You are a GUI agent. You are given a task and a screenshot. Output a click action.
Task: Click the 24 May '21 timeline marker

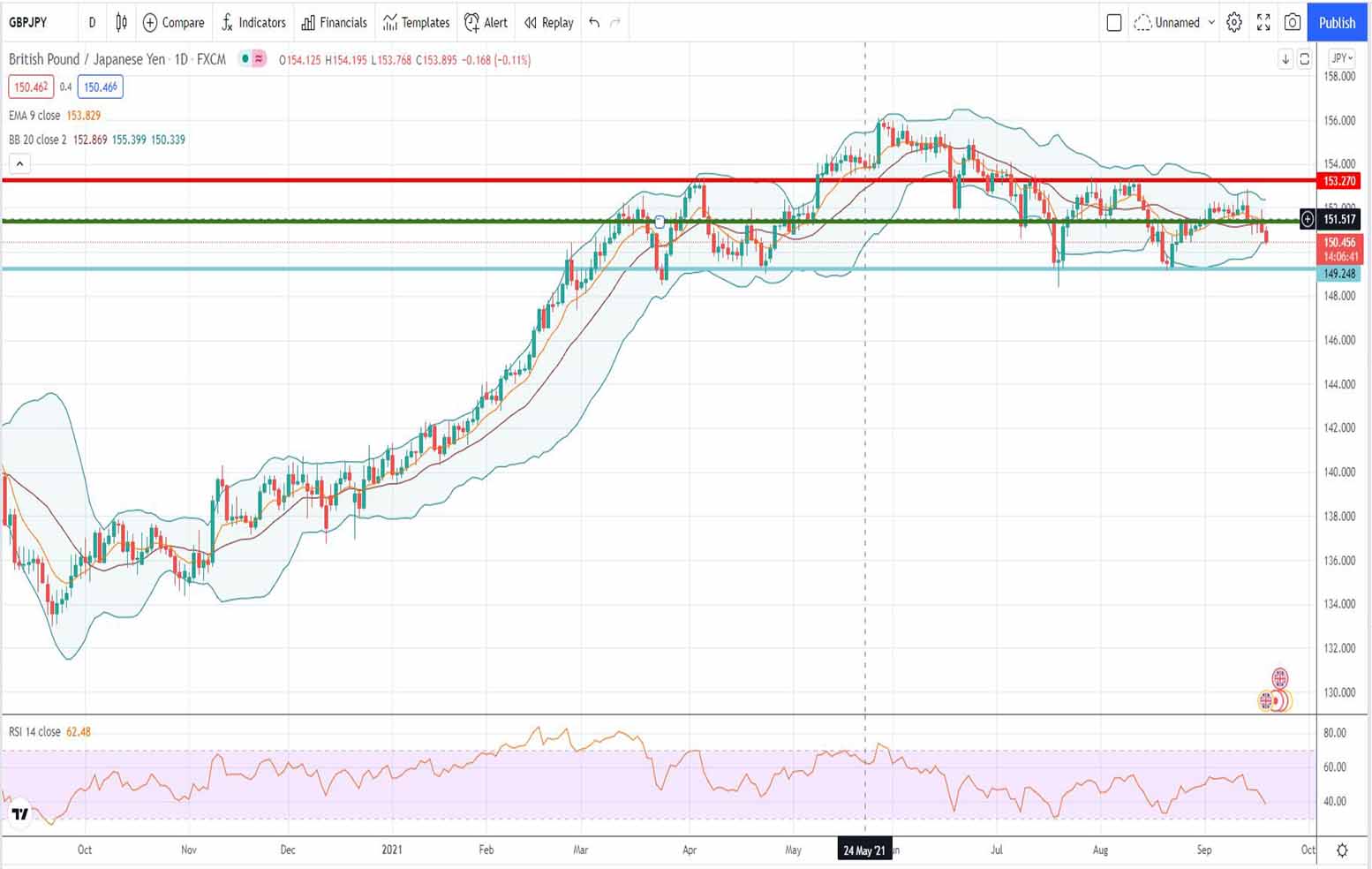click(865, 850)
